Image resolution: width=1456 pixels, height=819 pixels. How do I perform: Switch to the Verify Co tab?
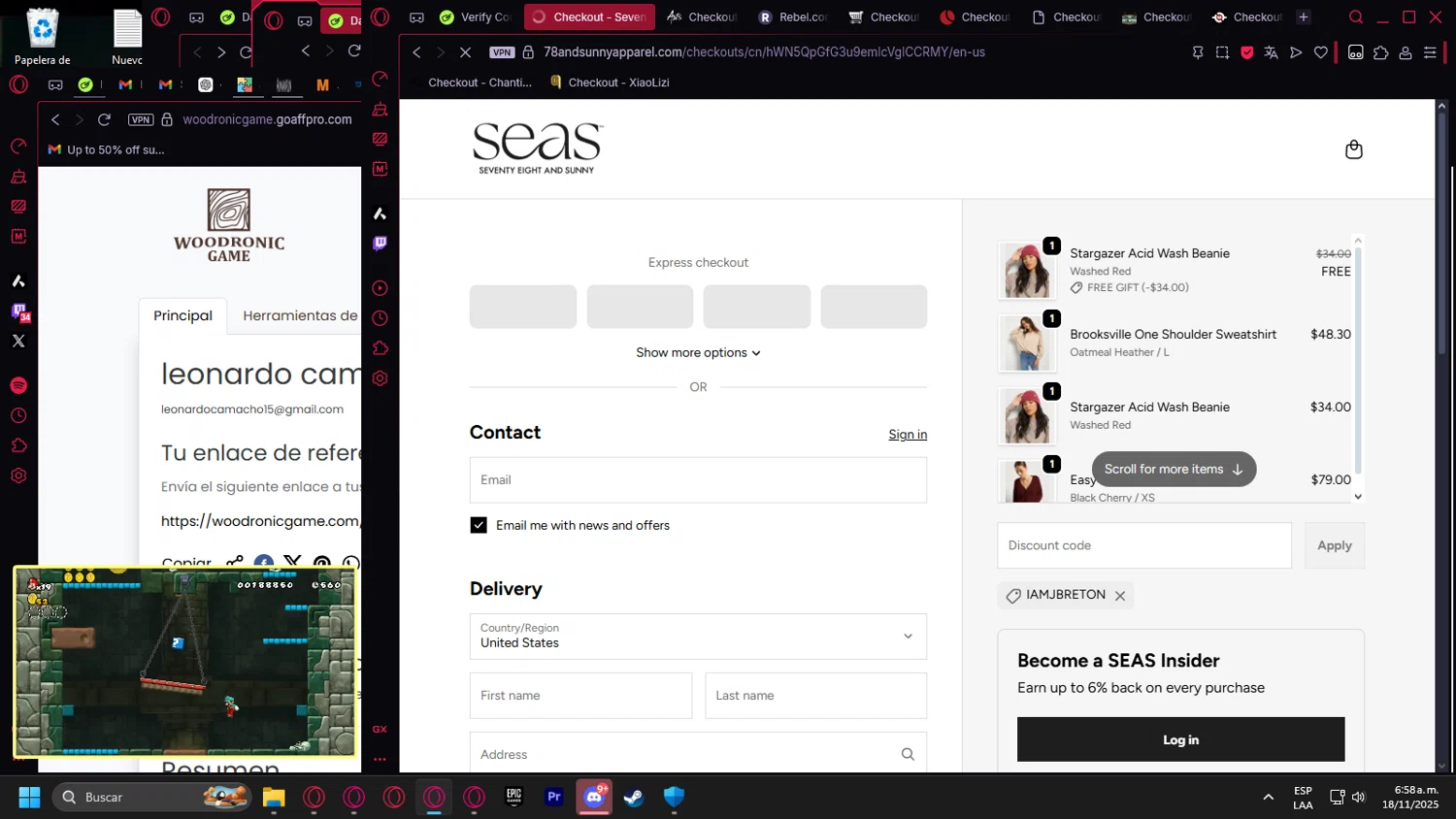pyautogui.click(x=475, y=16)
